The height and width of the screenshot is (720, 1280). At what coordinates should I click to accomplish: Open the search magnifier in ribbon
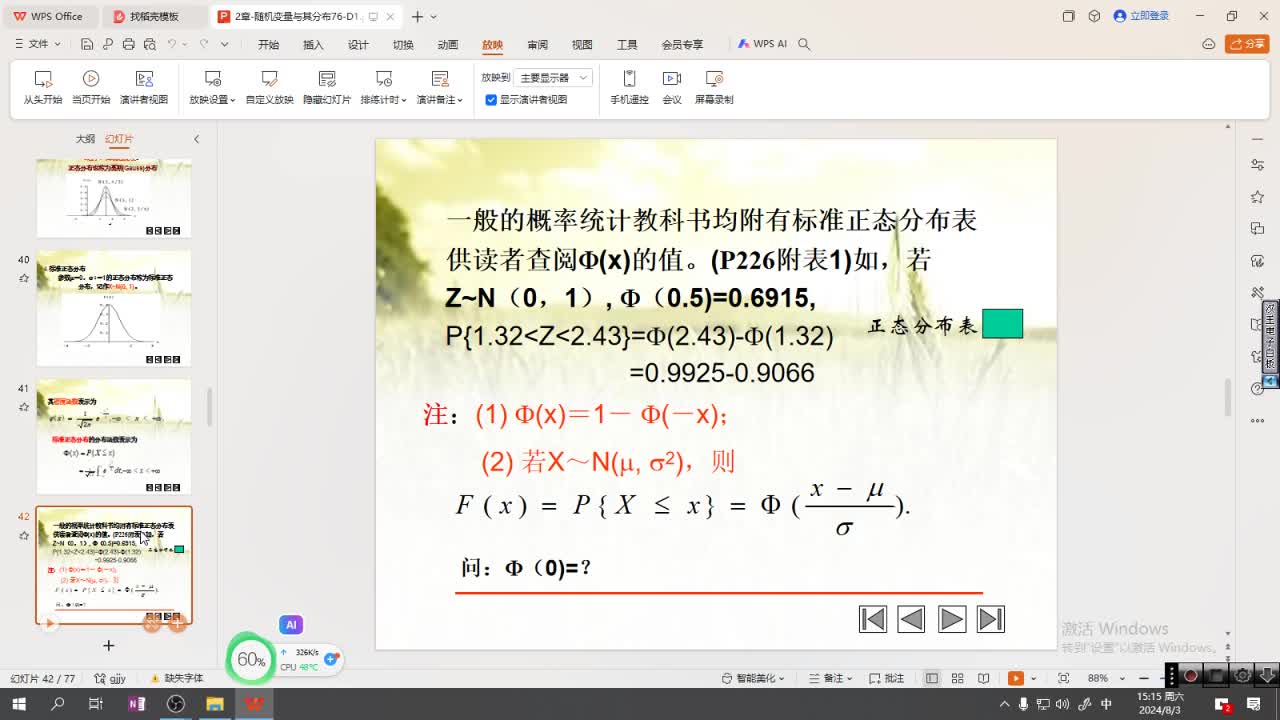tap(804, 44)
